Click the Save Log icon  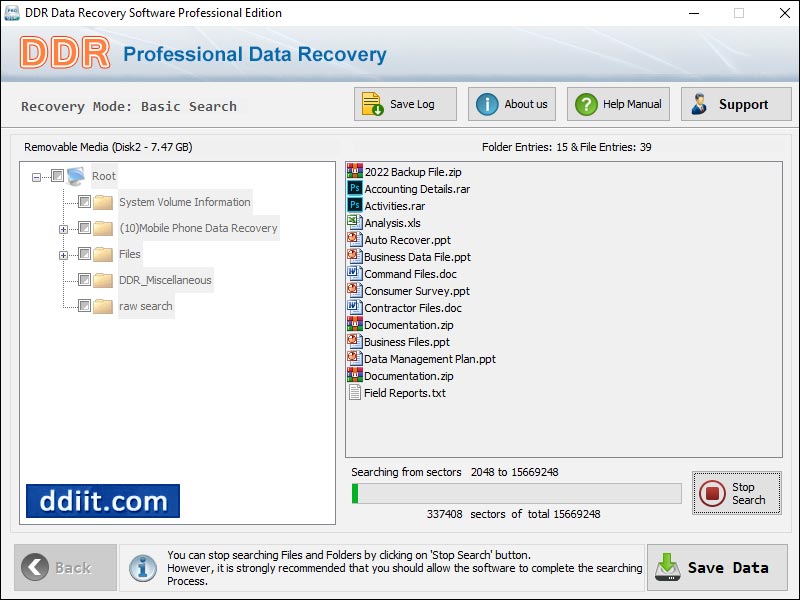[372, 103]
